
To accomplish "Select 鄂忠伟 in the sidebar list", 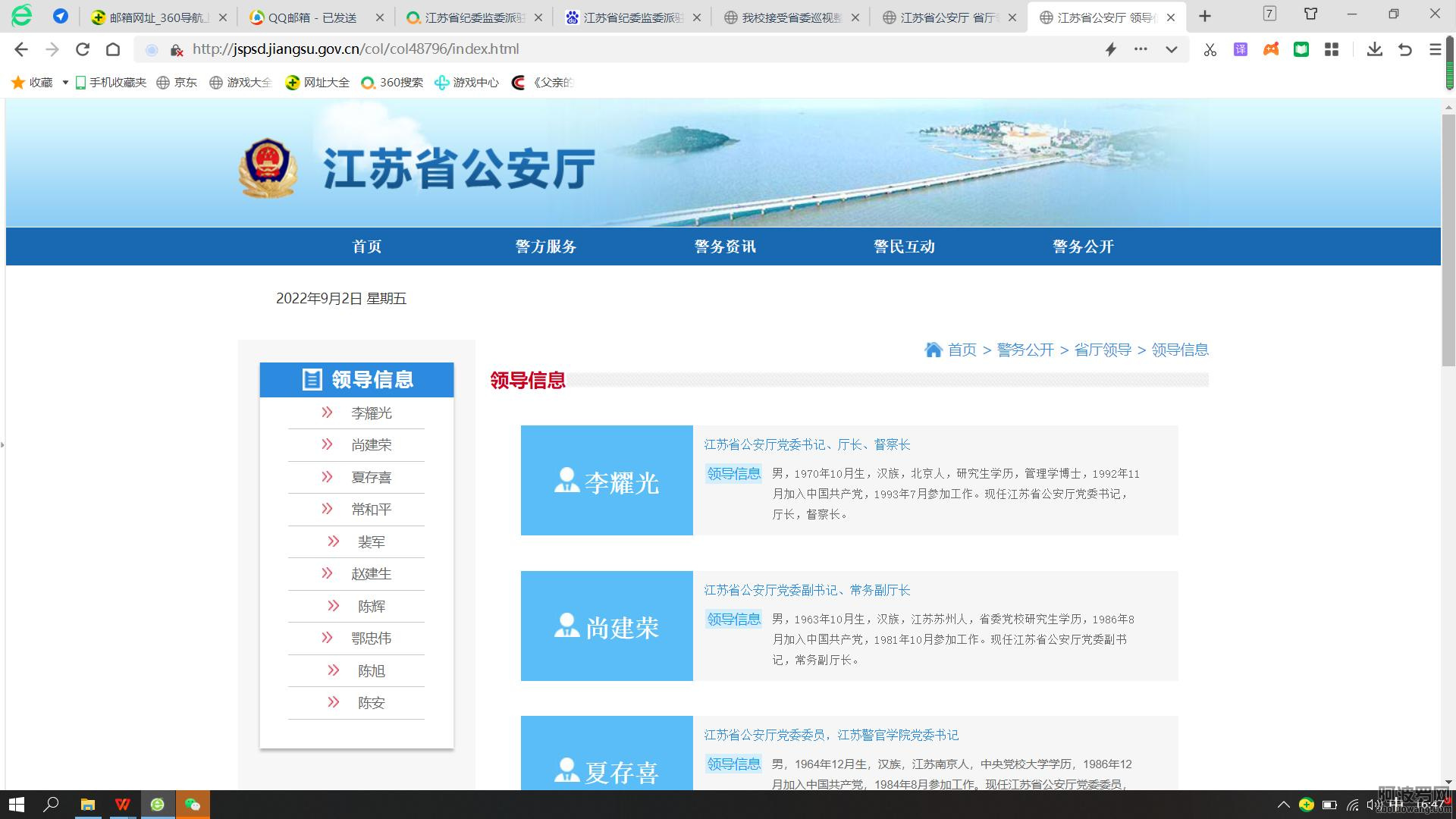I will pos(372,639).
